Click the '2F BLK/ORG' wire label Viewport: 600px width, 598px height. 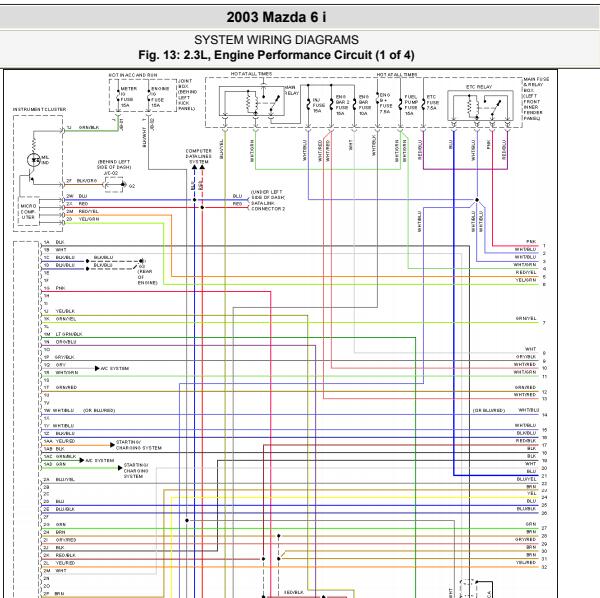82,181
